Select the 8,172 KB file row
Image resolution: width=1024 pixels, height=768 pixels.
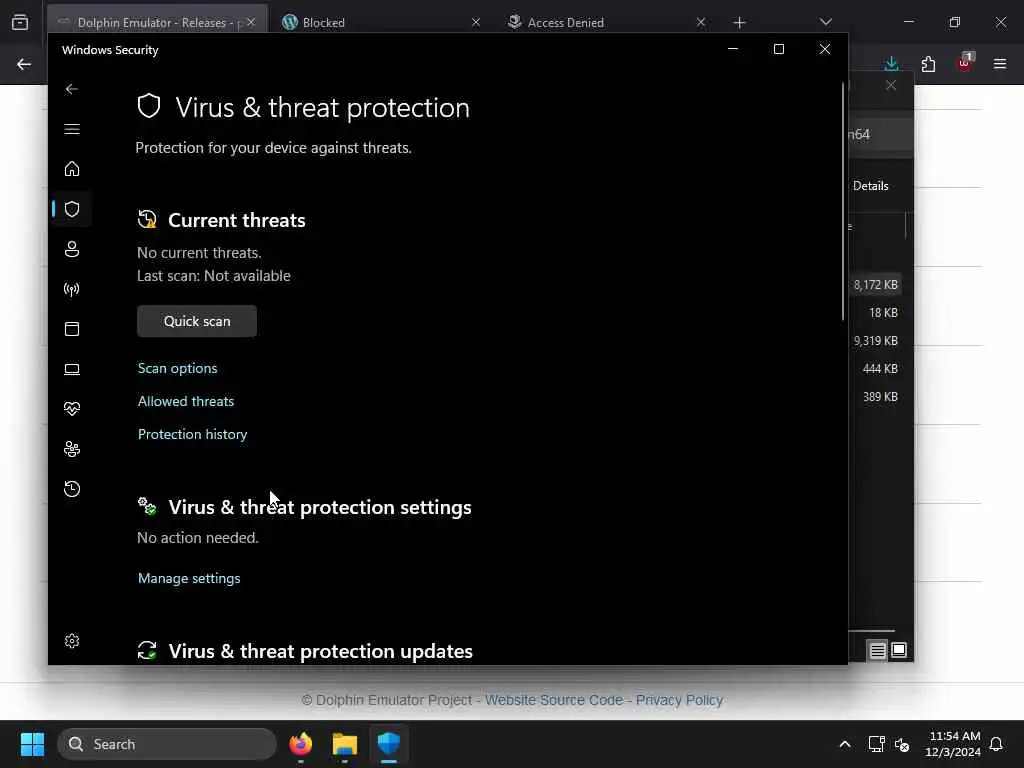(x=876, y=285)
